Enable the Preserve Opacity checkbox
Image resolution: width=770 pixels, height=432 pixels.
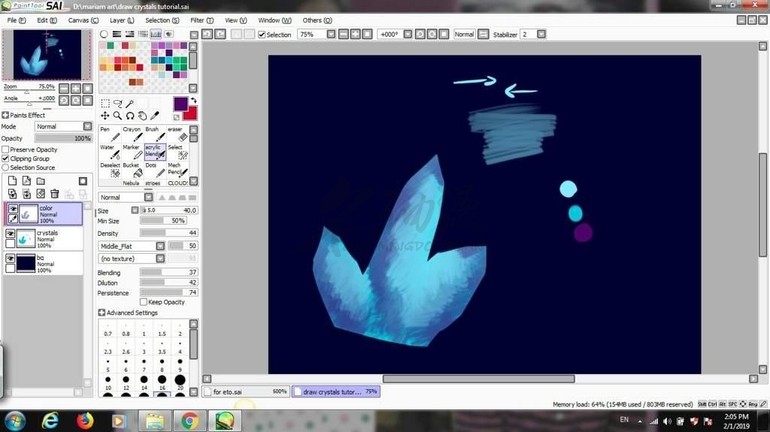click(x=5, y=149)
